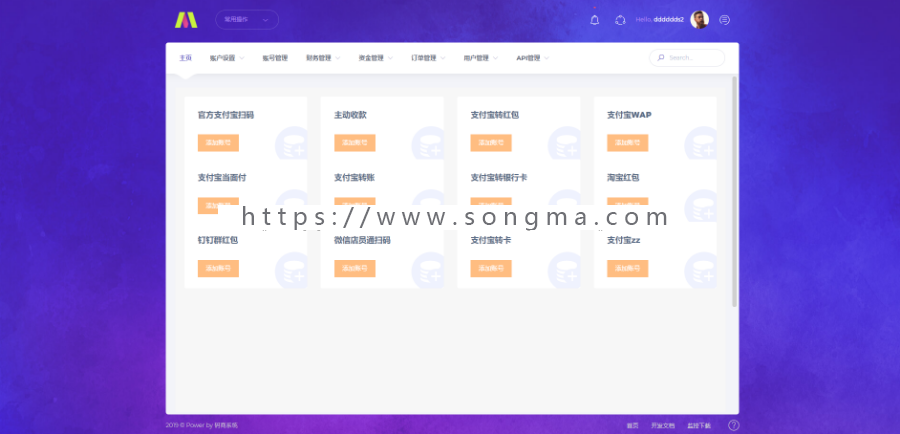Open the 账号管理 menu item
The width and height of the screenshot is (900, 434).
pyautogui.click(x=275, y=58)
